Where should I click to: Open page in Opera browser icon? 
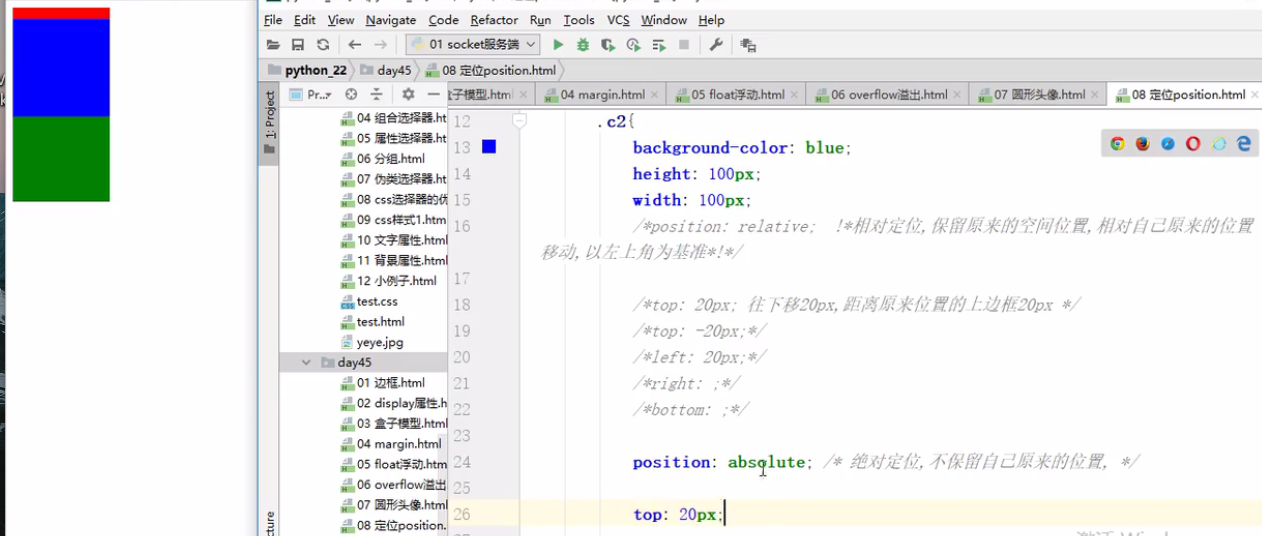pyautogui.click(x=1193, y=144)
